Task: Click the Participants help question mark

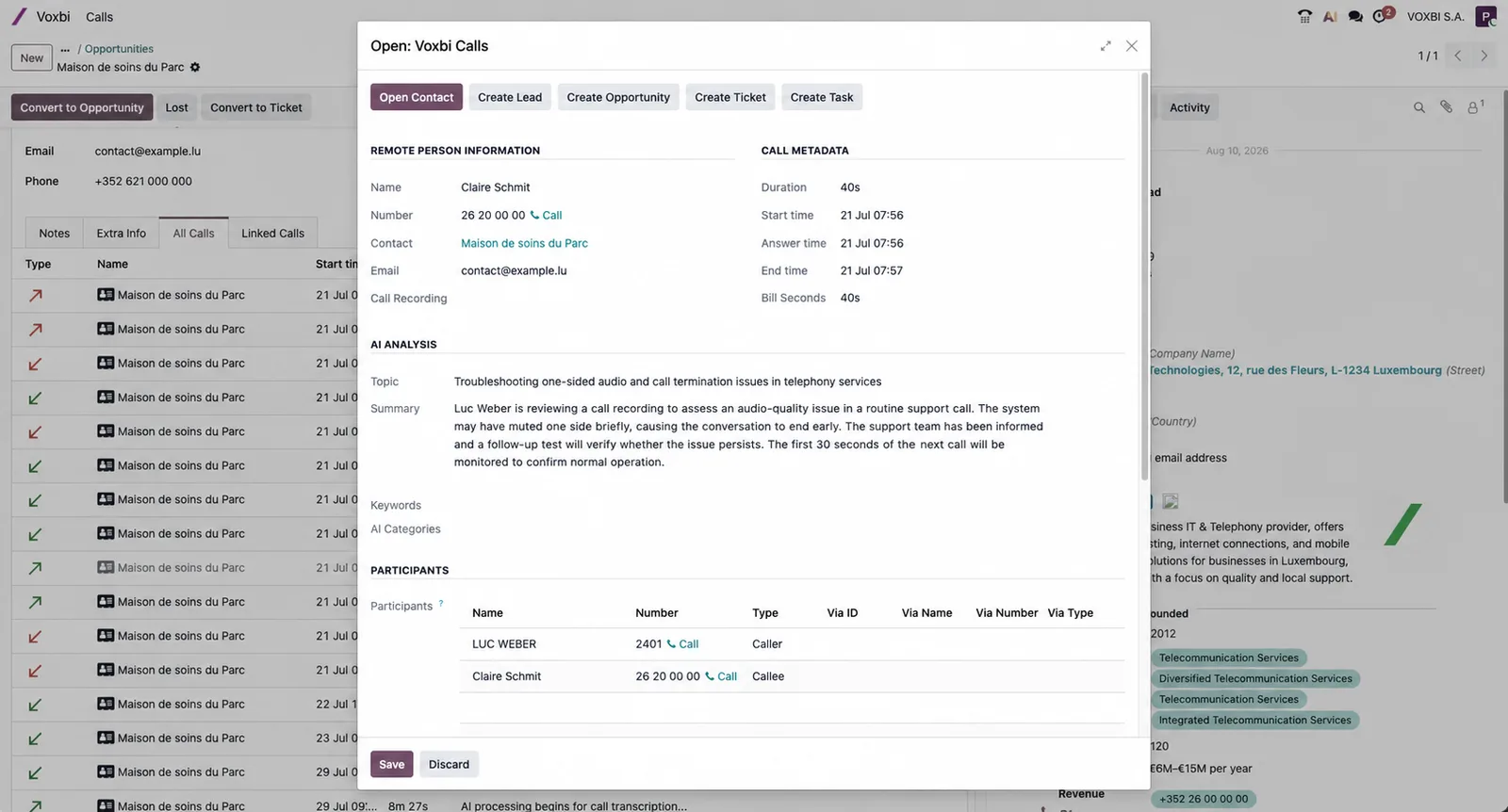Action: coord(440,604)
